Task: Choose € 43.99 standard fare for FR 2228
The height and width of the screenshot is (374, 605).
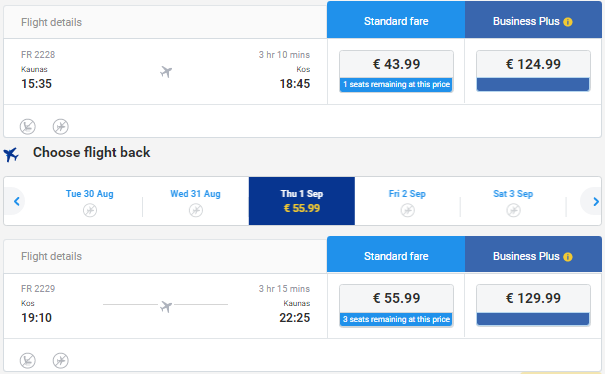Action: coord(396,71)
